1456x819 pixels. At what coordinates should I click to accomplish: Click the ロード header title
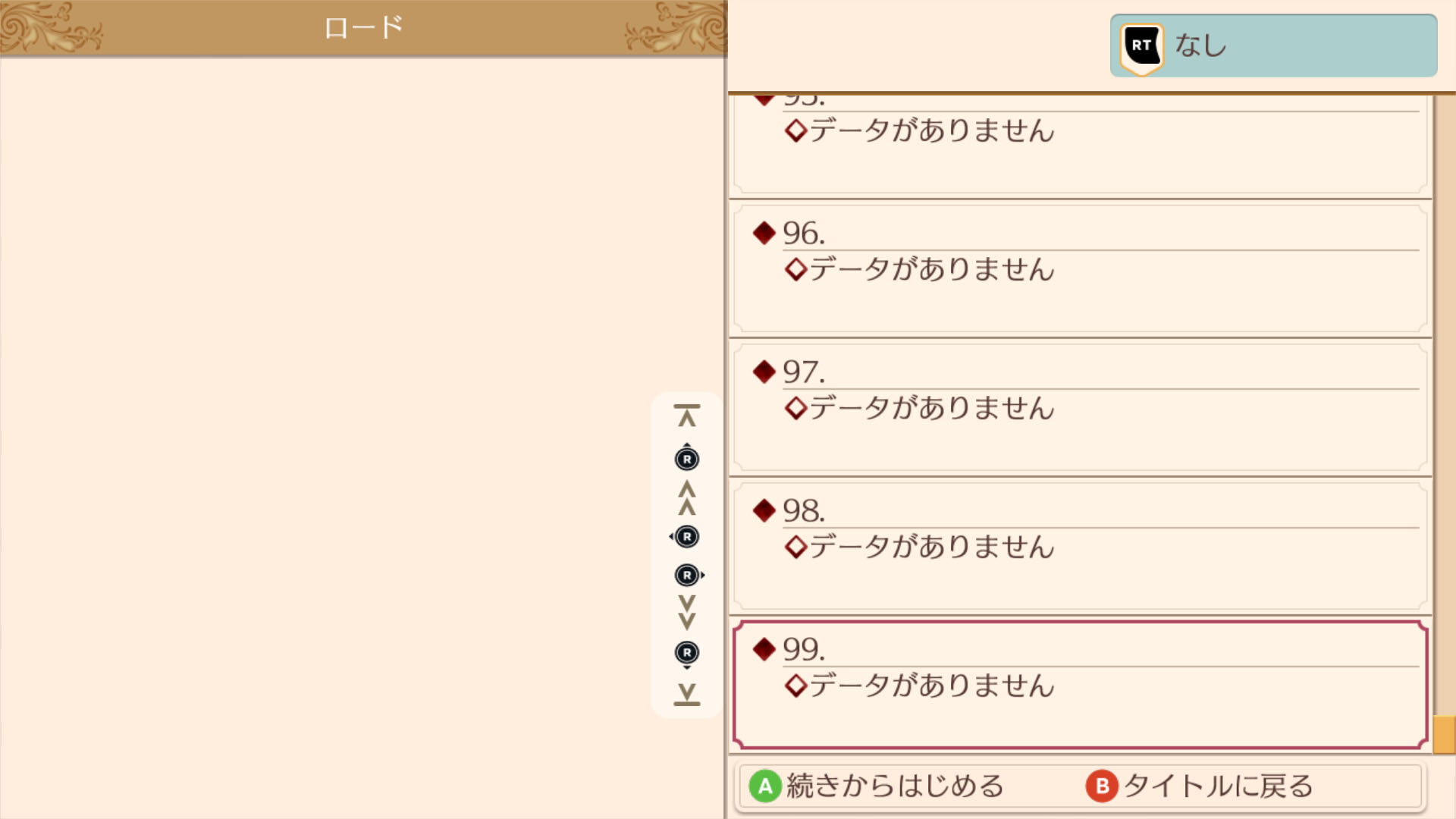click(x=363, y=28)
